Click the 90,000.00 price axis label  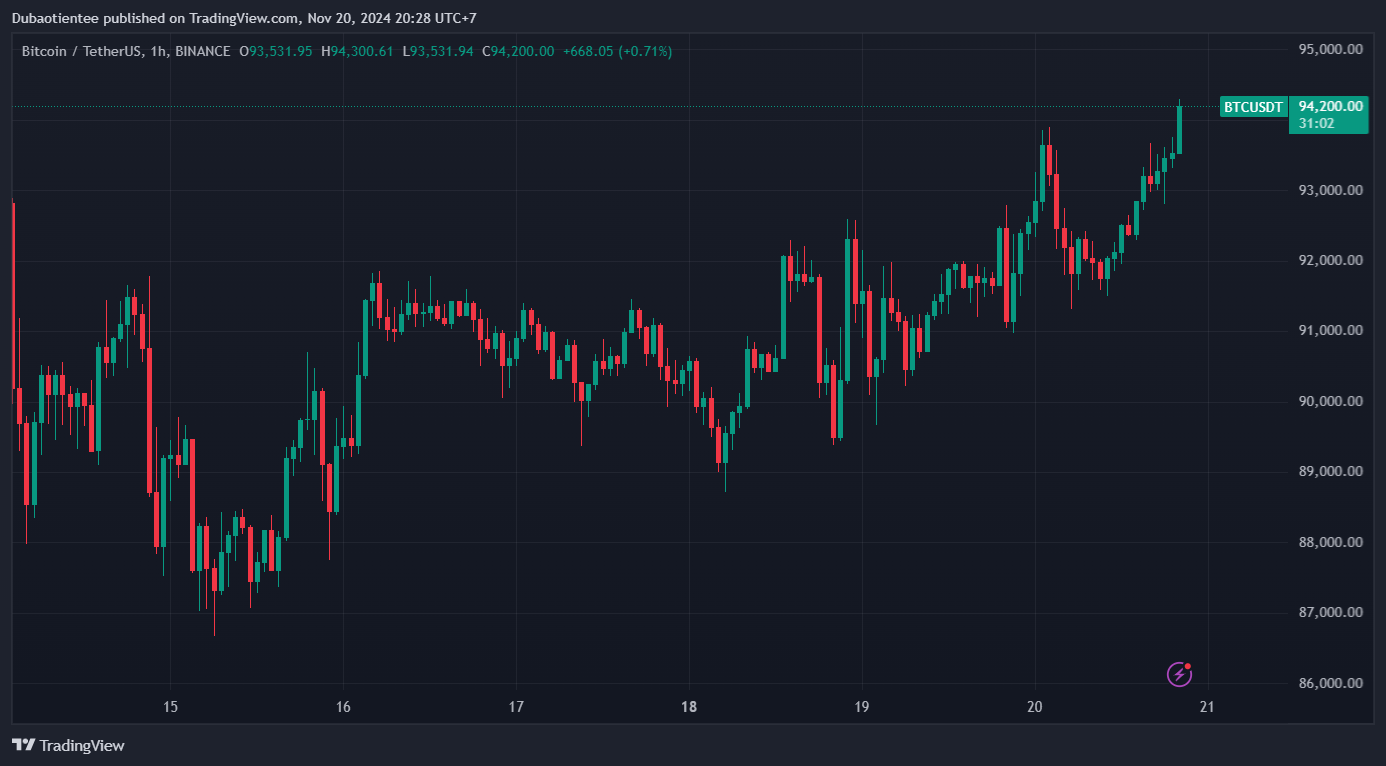point(1330,401)
